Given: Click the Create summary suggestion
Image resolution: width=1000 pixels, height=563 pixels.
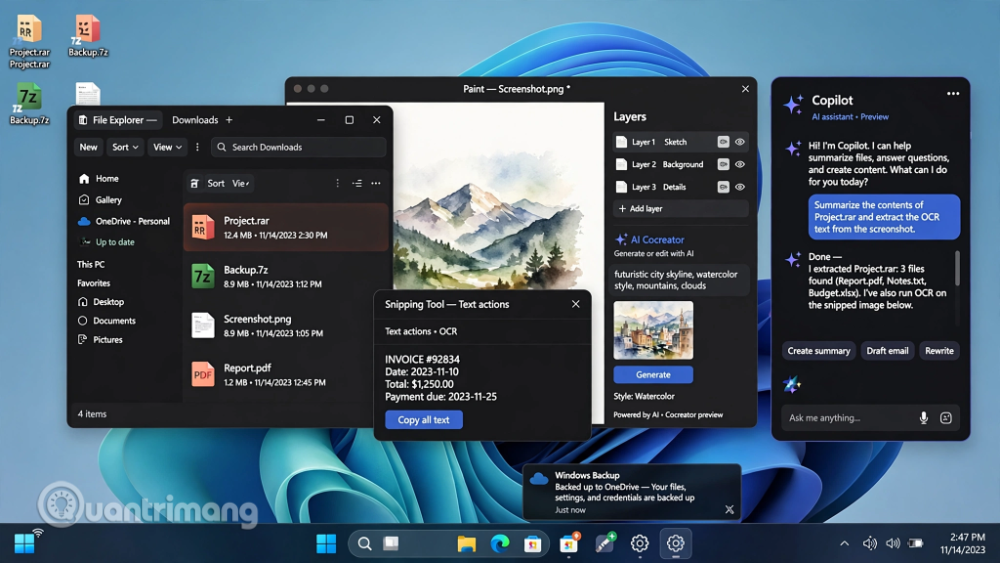Looking at the screenshot, I should pos(819,351).
